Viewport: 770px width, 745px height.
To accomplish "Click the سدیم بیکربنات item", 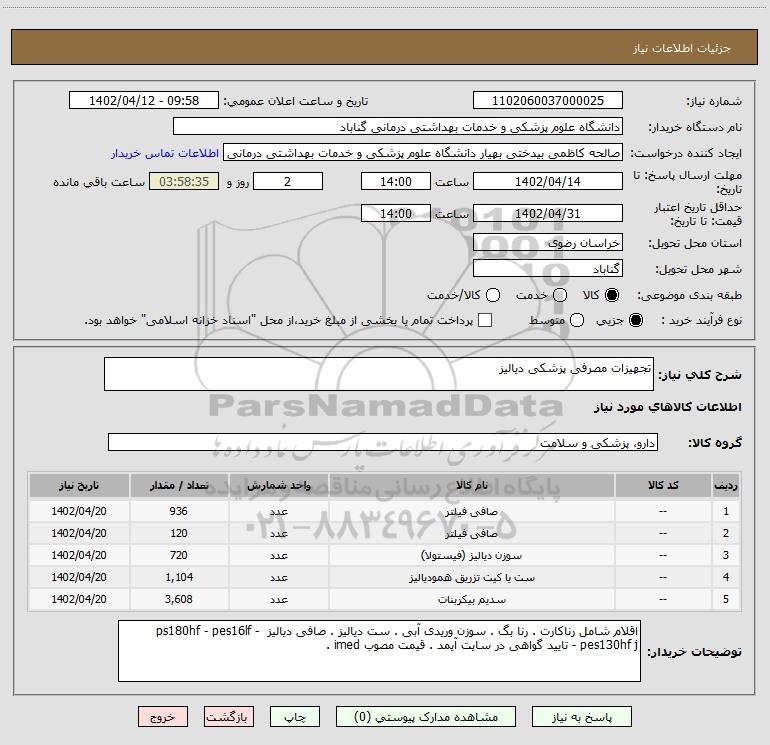I will tap(471, 600).
